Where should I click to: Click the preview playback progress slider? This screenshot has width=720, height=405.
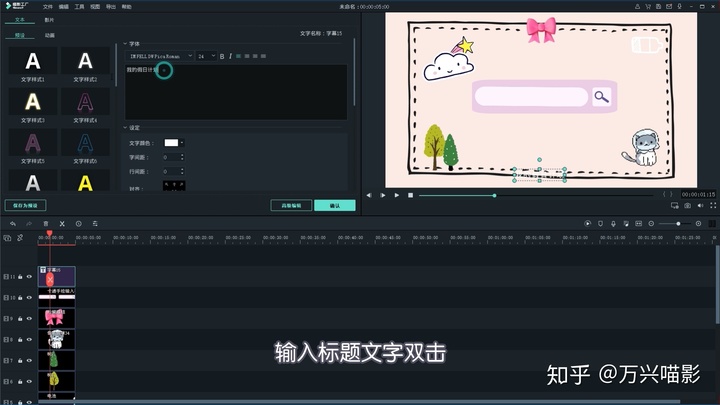point(536,196)
